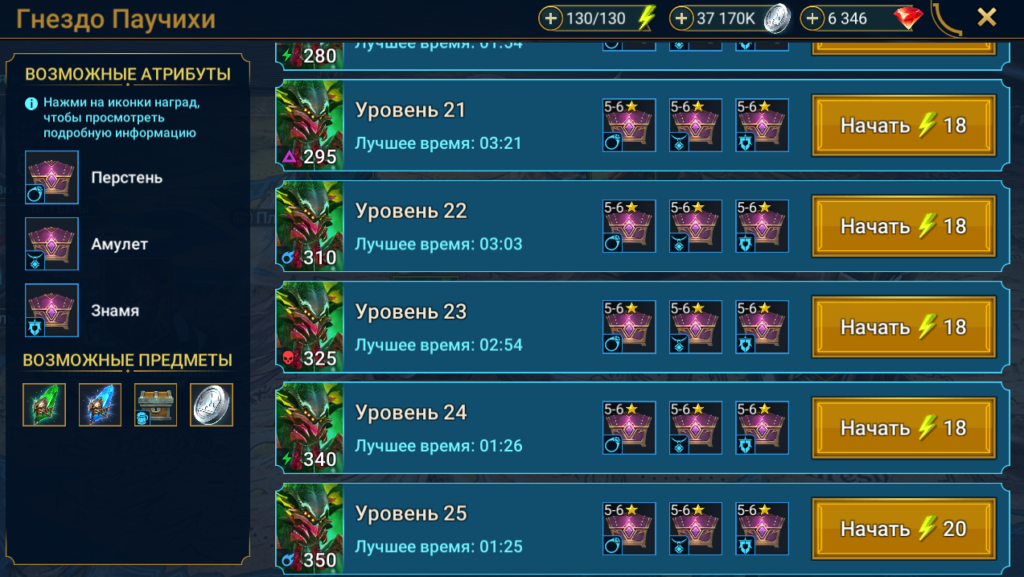The height and width of the screenshot is (577, 1024).
Task: Select the blue shard item icon
Action: (x=100, y=405)
